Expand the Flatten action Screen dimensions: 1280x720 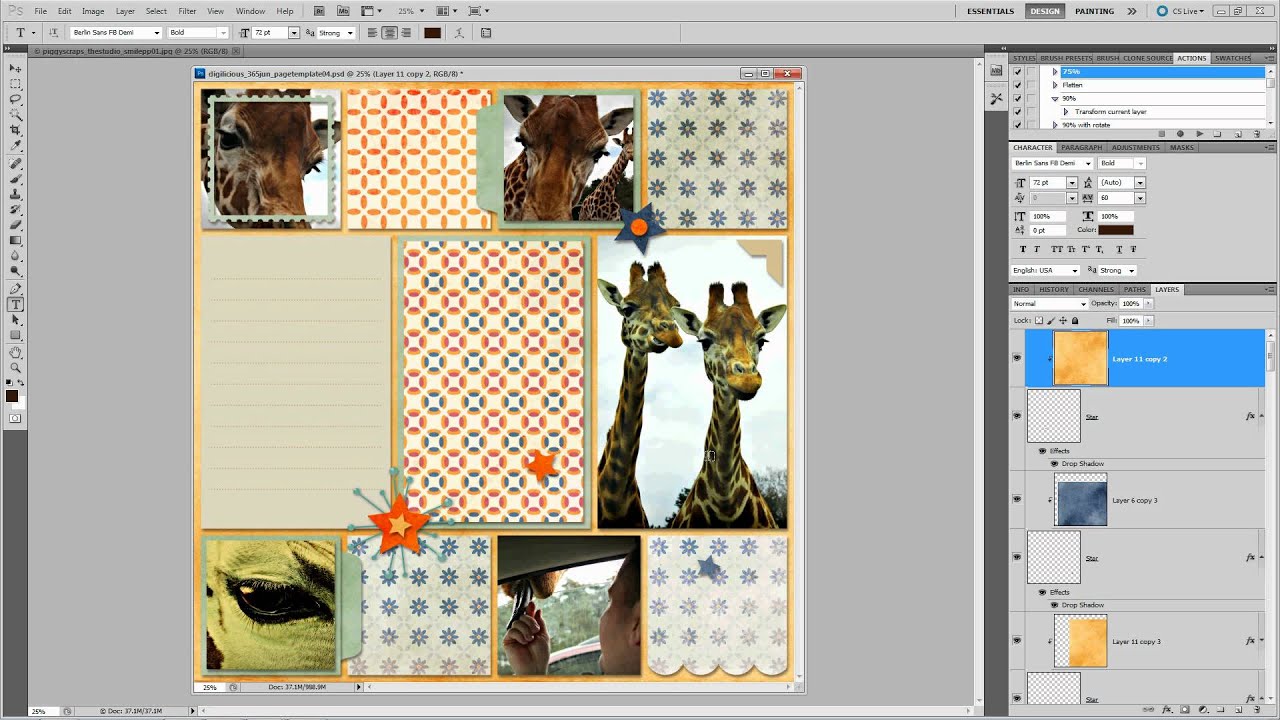click(x=1054, y=85)
